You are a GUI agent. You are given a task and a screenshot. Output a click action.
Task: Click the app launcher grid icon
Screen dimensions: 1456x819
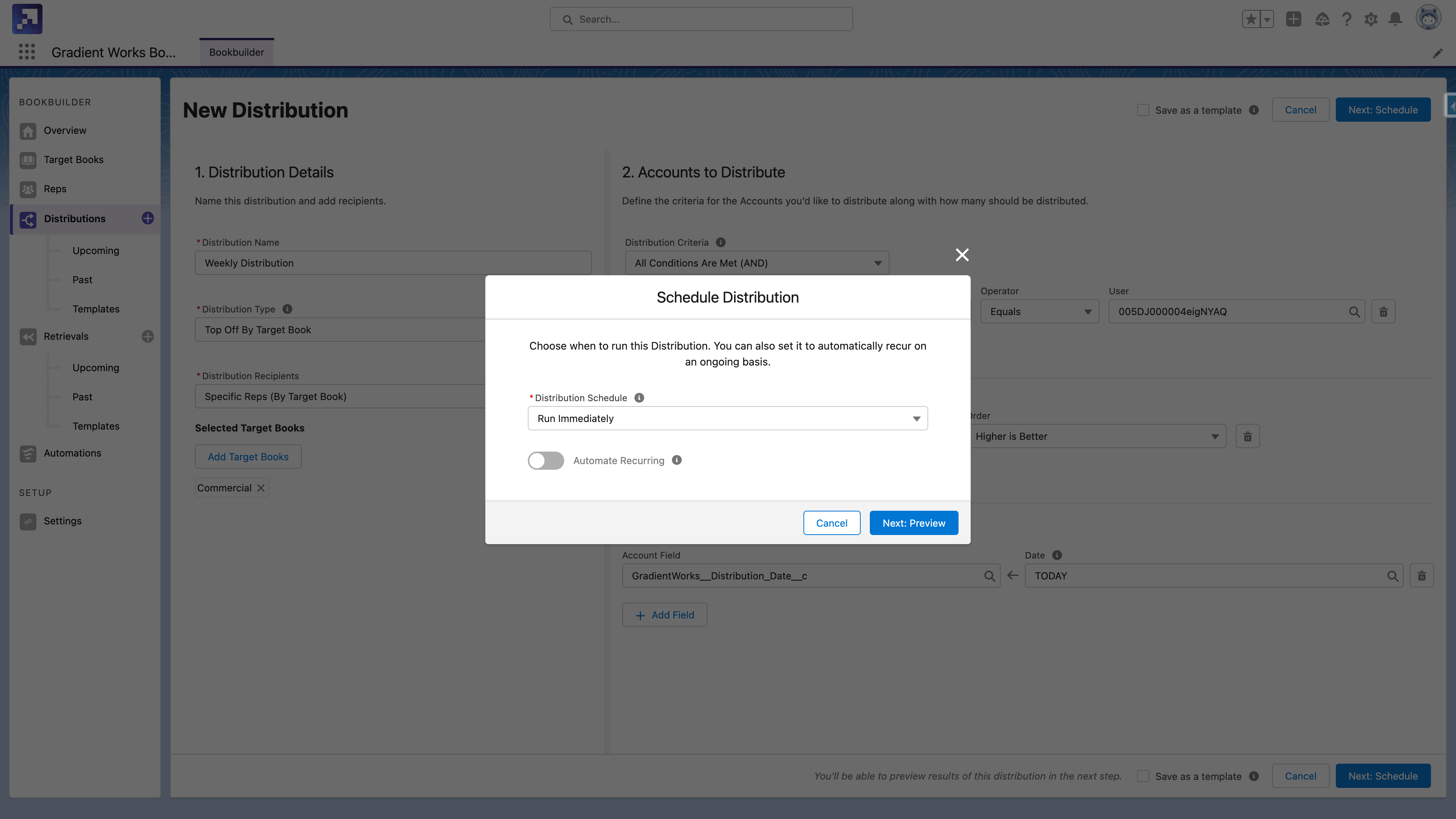27,52
